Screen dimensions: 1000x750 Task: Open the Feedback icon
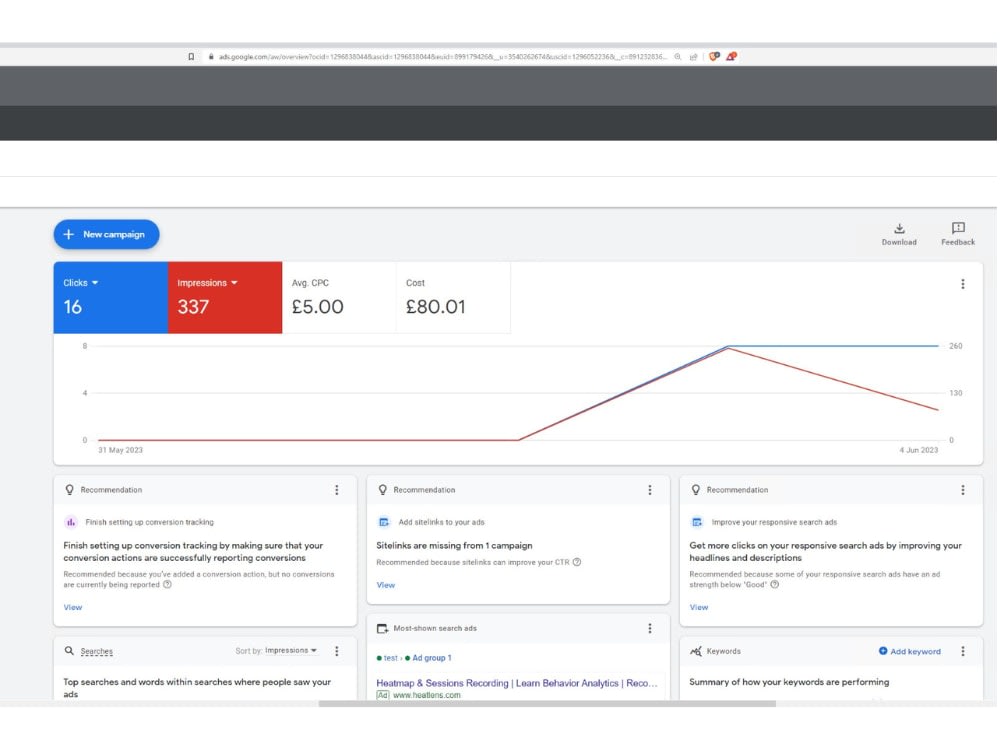pyautogui.click(x=958, y=228)
